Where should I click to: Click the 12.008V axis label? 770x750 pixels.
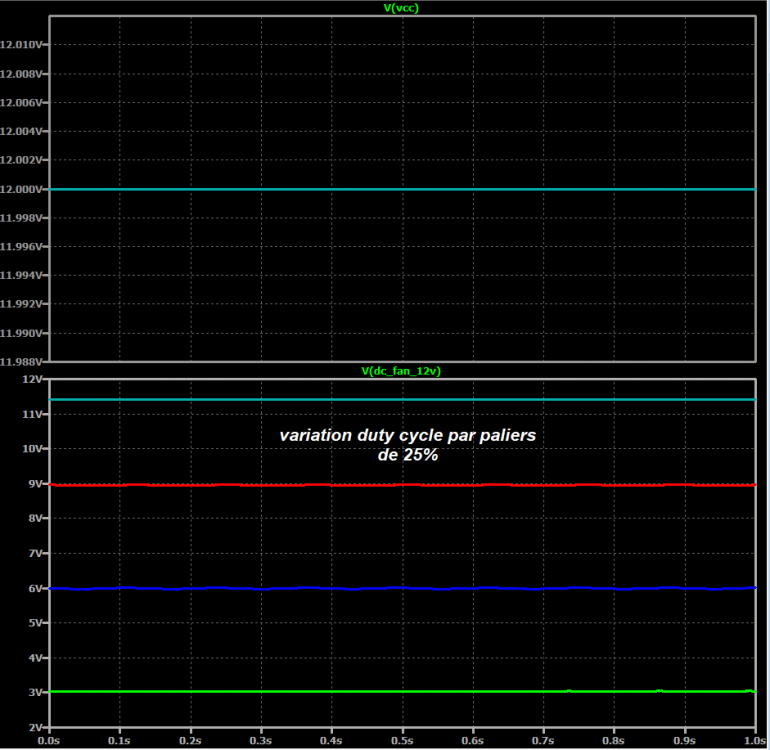pyautogui.click(x=21, y=74)
